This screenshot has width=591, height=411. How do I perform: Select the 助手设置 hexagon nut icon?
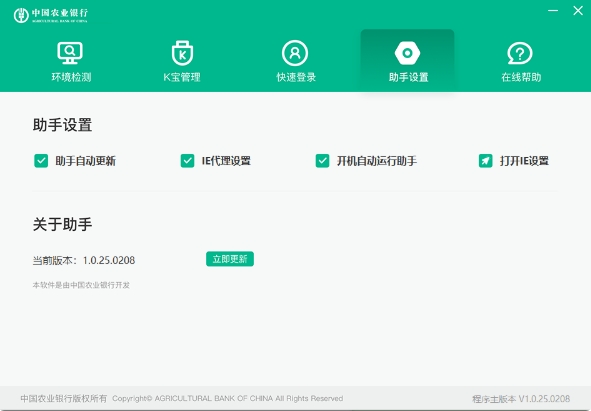tap(407, 53)
